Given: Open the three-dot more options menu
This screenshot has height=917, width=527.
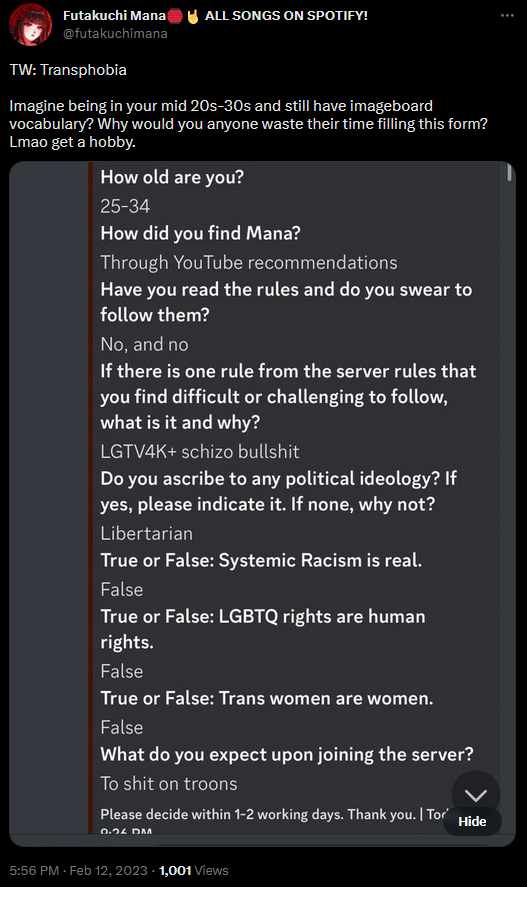Looking at the screenshot, I should (x=507, y=15).
